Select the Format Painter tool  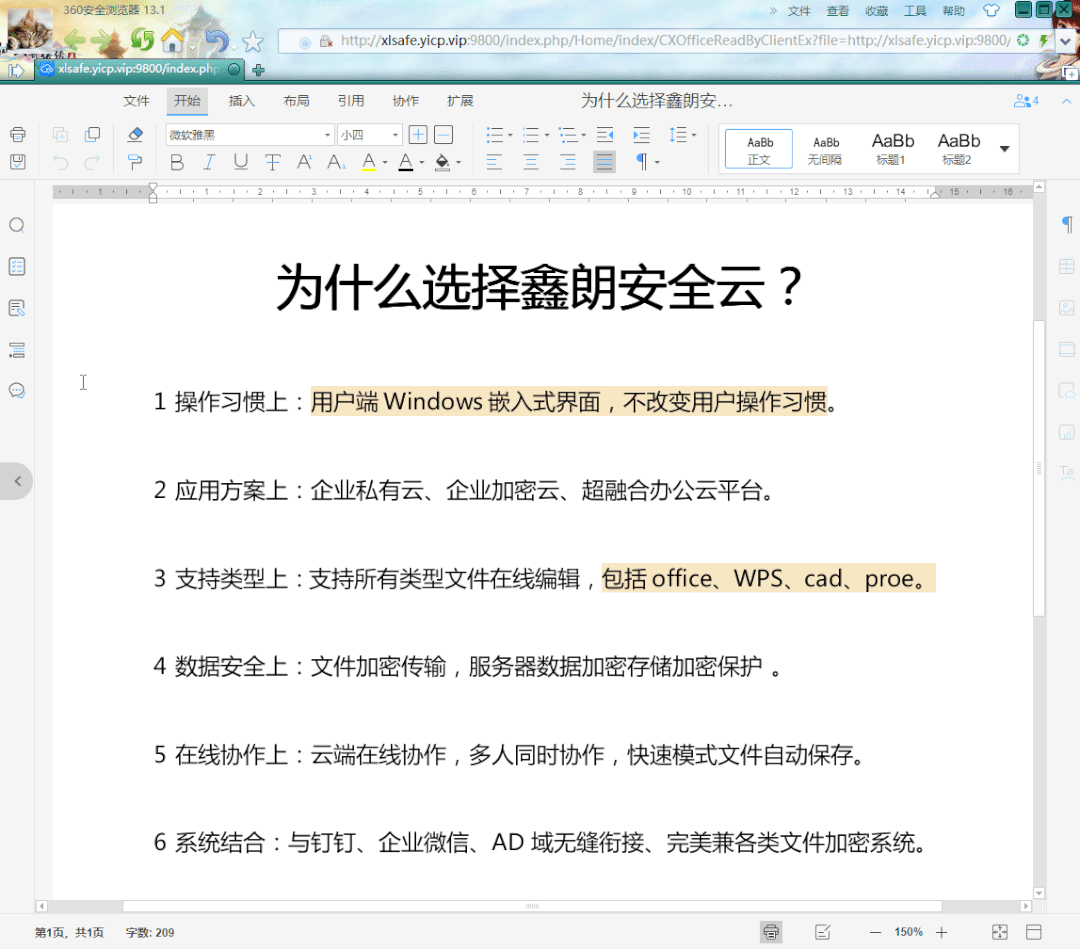[136, 163]
